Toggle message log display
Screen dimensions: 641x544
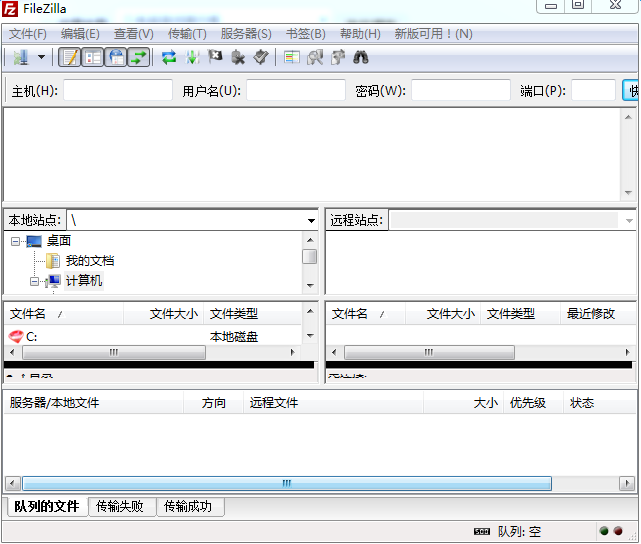pyautogui.click(x=69, y=57)
